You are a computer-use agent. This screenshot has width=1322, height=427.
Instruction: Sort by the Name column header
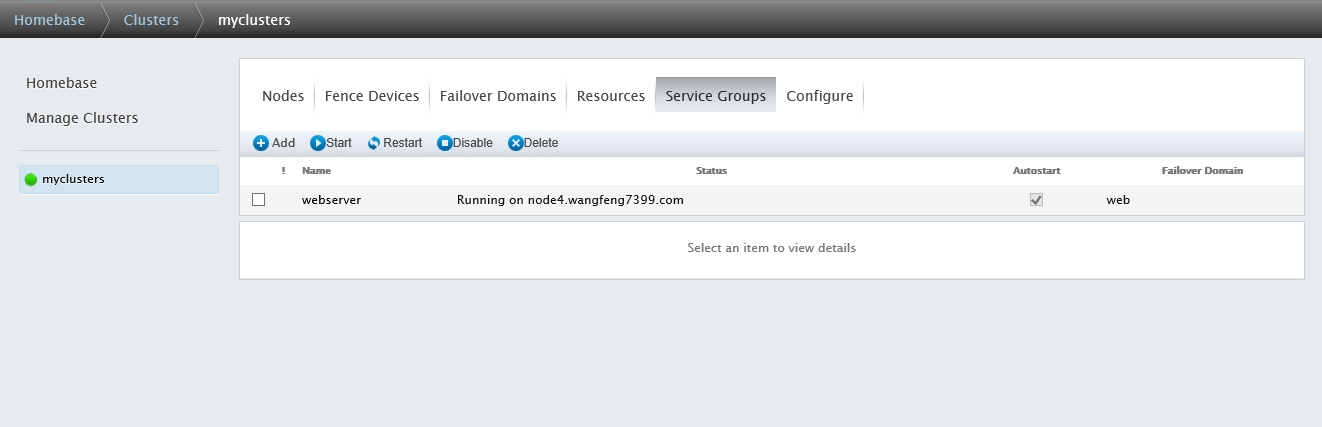[316, 171]
